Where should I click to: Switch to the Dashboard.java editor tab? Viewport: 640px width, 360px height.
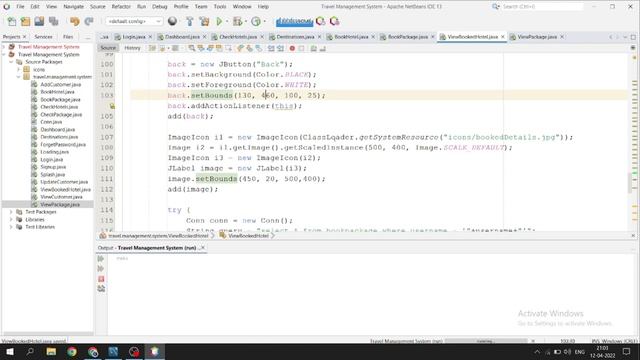pos(182,37)
